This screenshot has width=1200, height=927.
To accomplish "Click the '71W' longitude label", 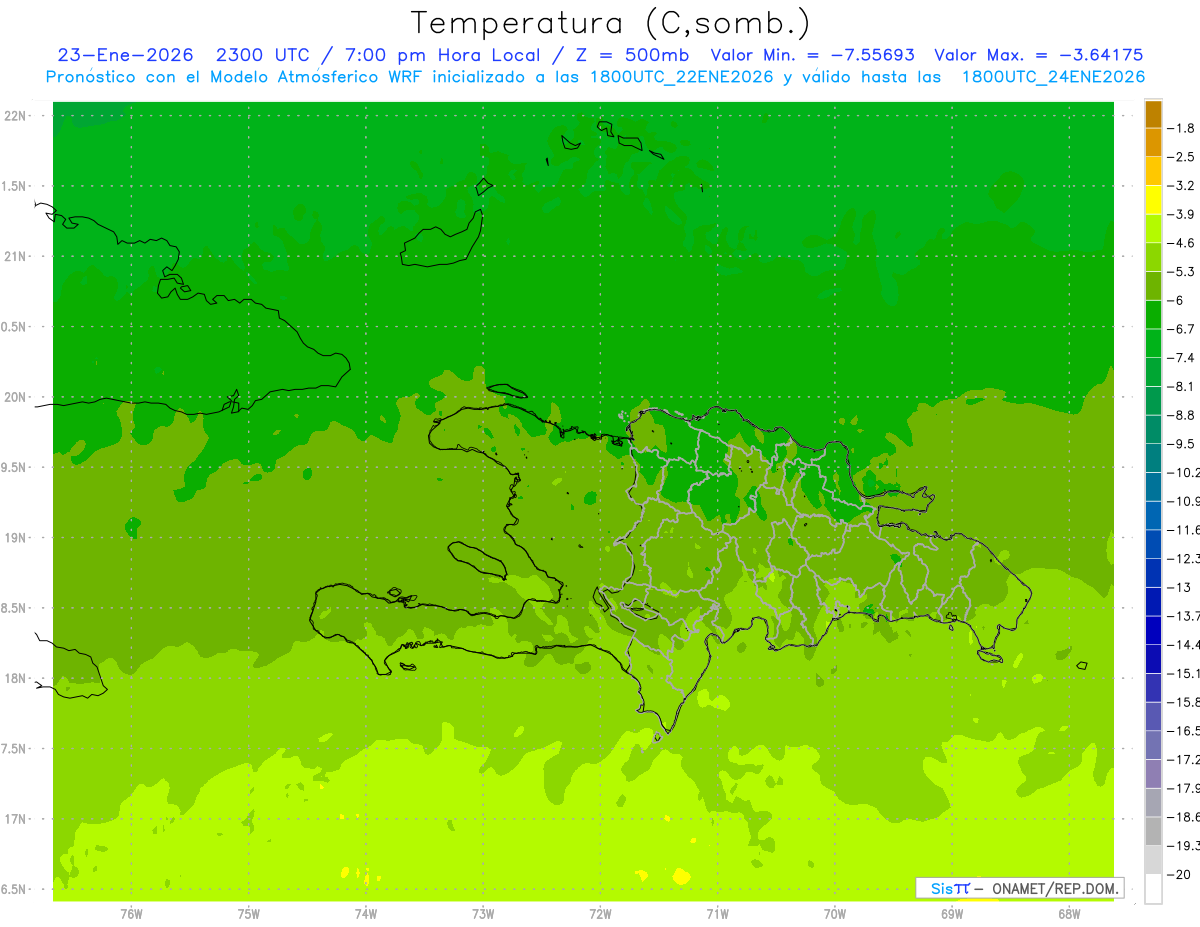I will tap(717, 914).
